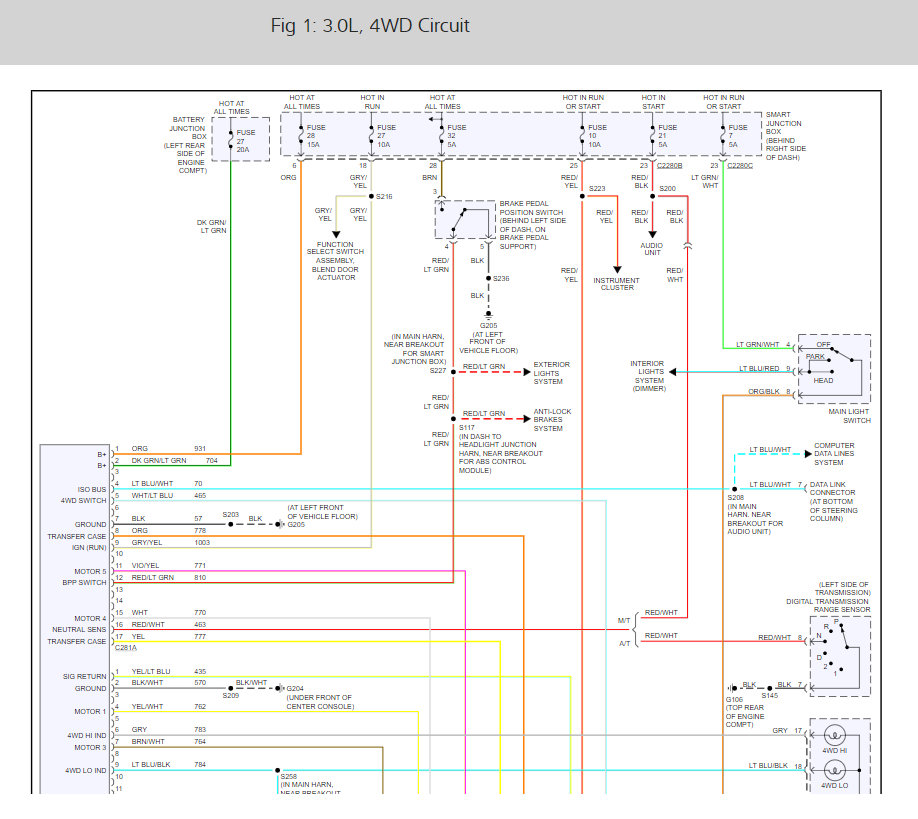Click the brake pedal position switch symbol
Screen dimensions: 918x819
coord(465,220)
